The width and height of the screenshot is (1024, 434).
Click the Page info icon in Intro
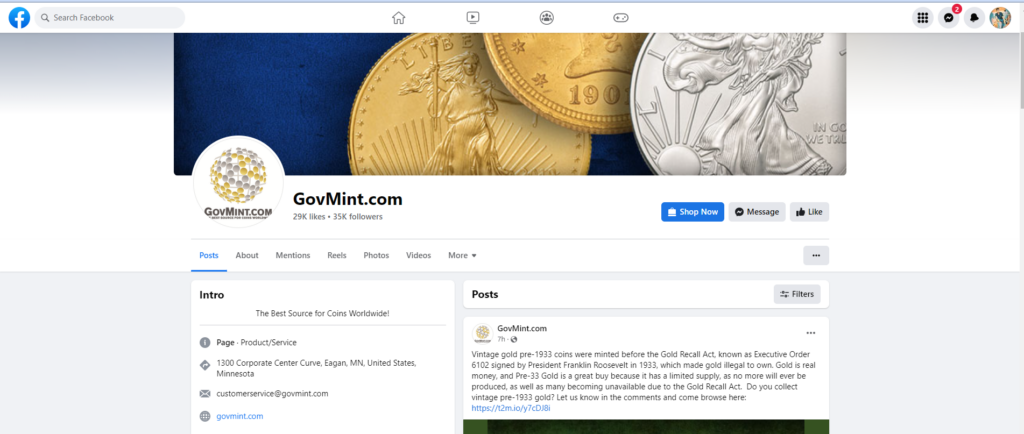click(x=205, y=342)
